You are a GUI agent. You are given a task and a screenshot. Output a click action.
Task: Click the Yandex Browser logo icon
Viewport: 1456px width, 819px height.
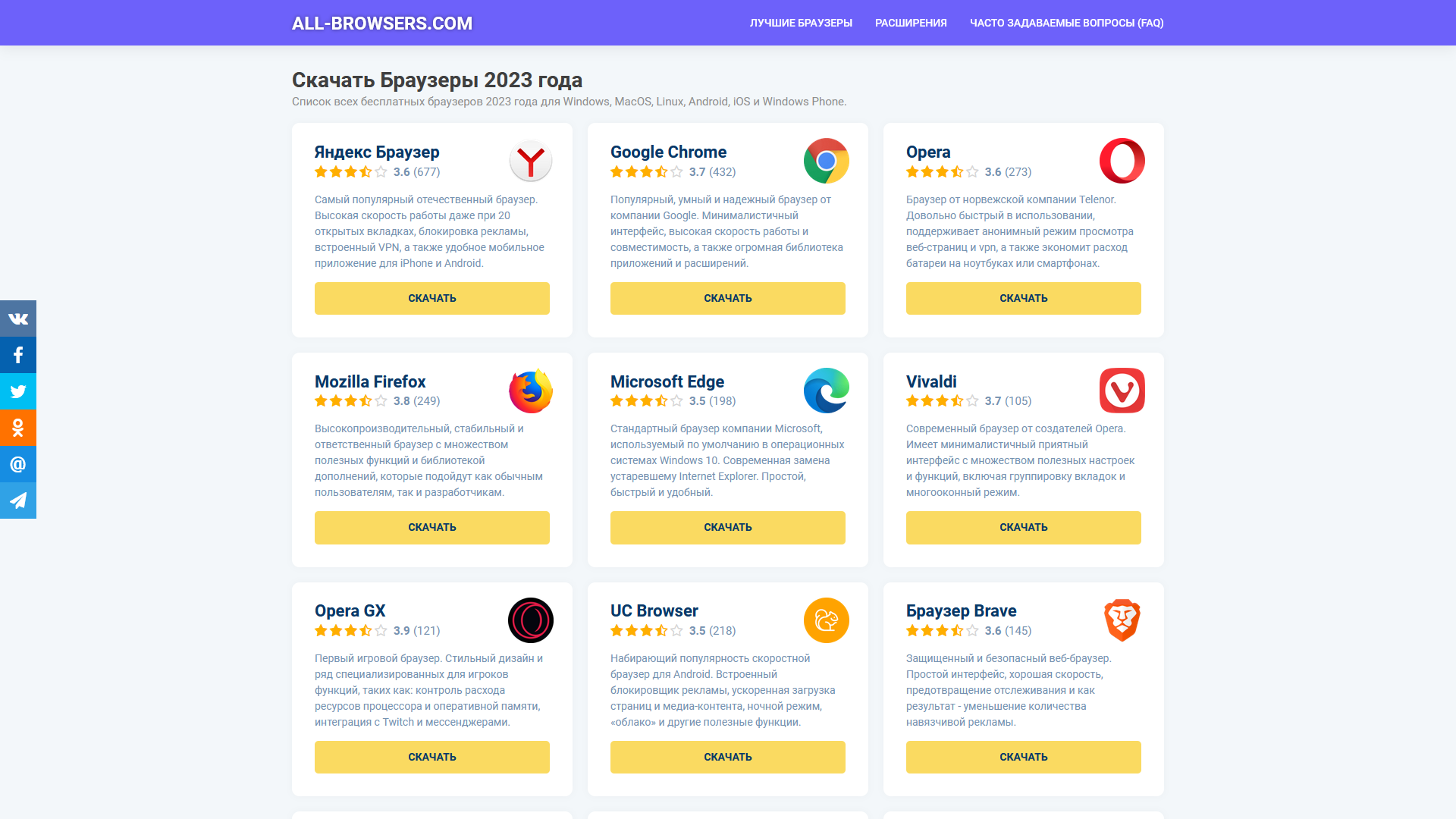pyautogui.click(x=531, y=161)
